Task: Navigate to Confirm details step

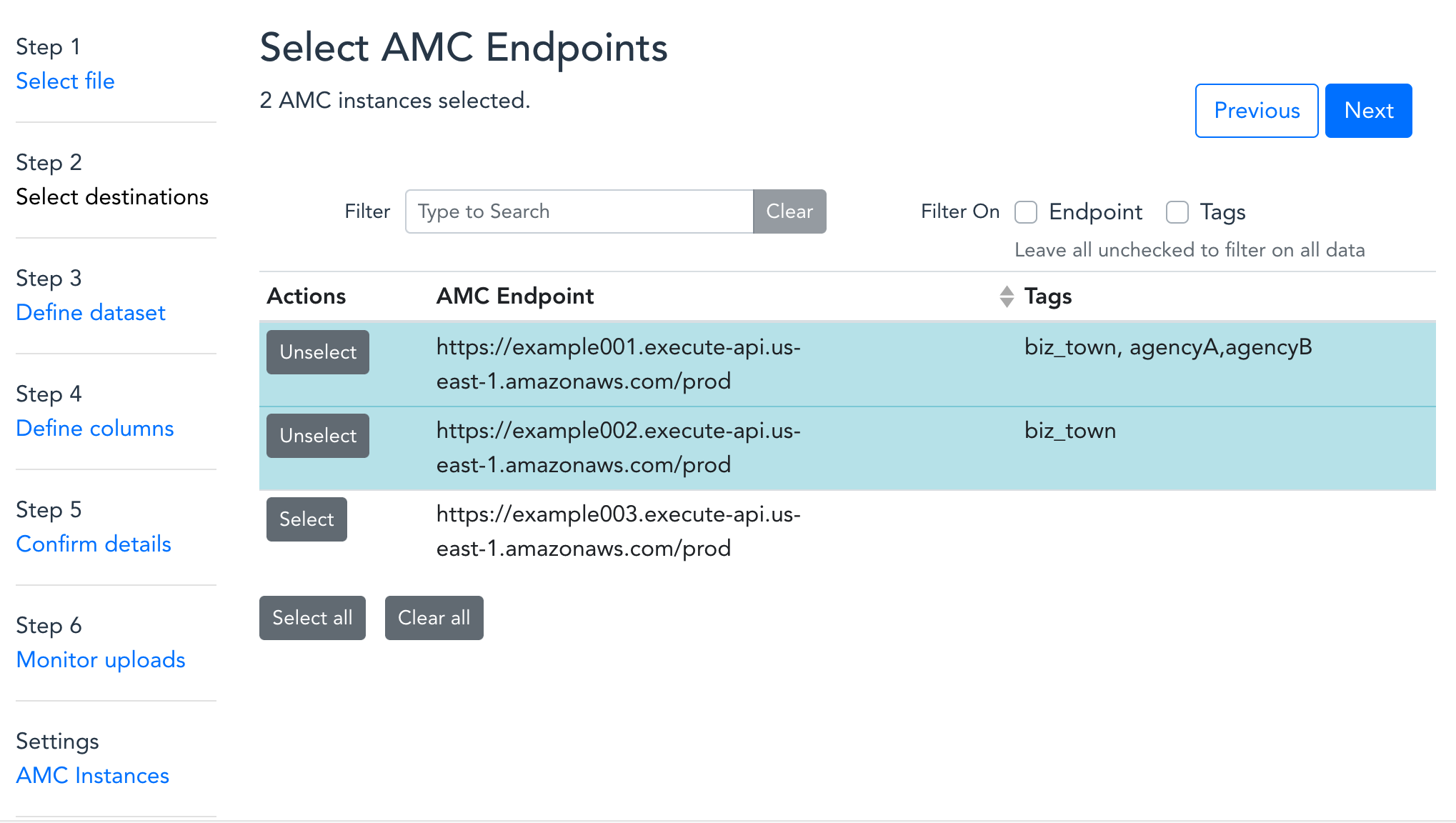Action: click(x=94, y=544)
